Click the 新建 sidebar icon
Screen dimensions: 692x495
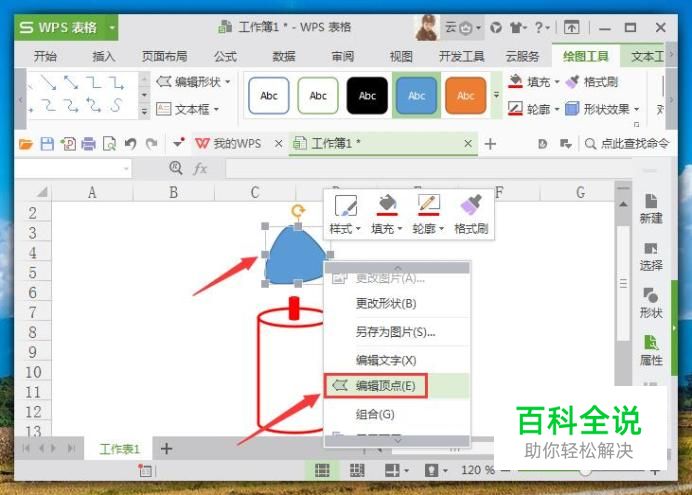(x=651, y=208)
